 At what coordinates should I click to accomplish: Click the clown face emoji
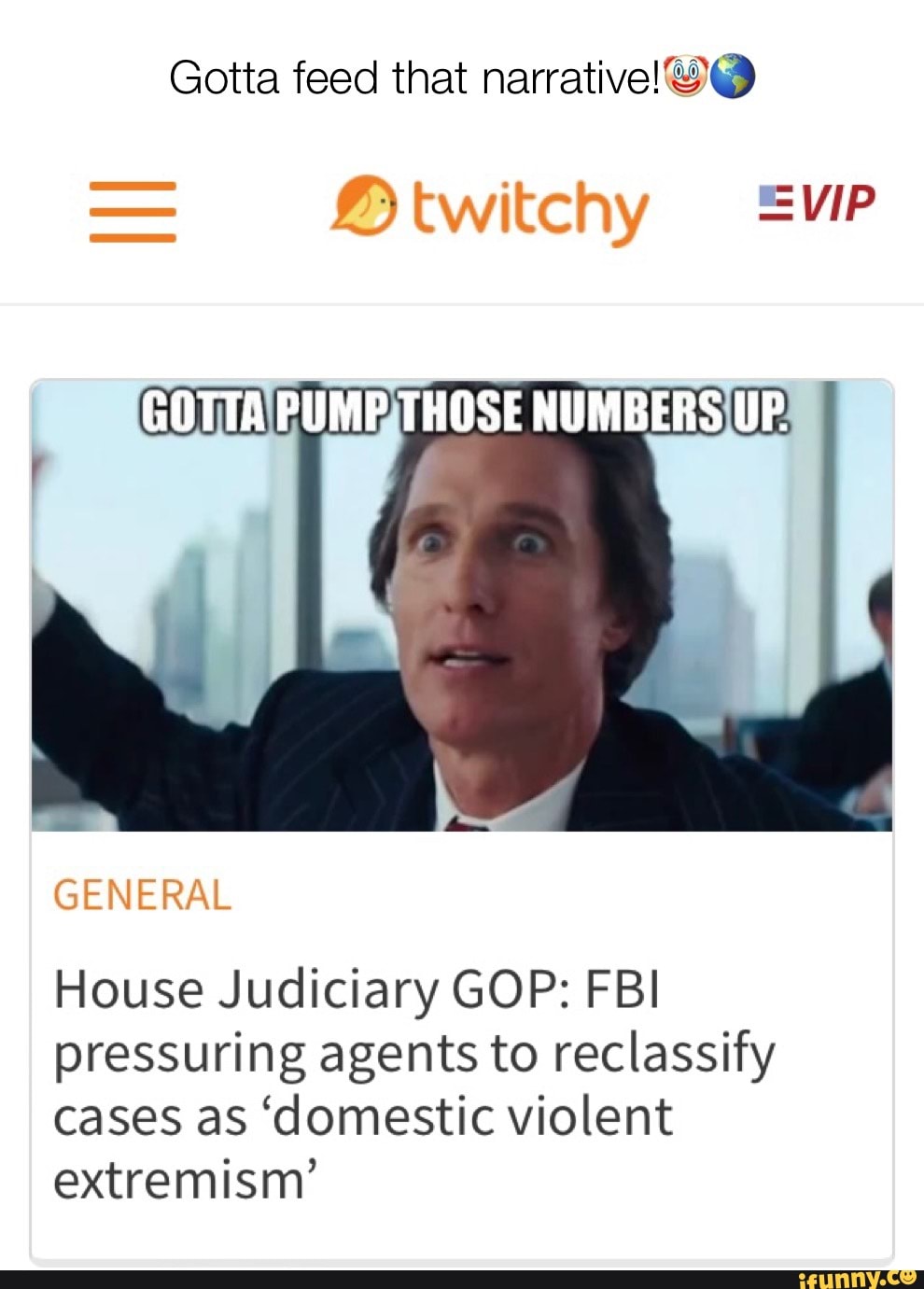(686, 77)
